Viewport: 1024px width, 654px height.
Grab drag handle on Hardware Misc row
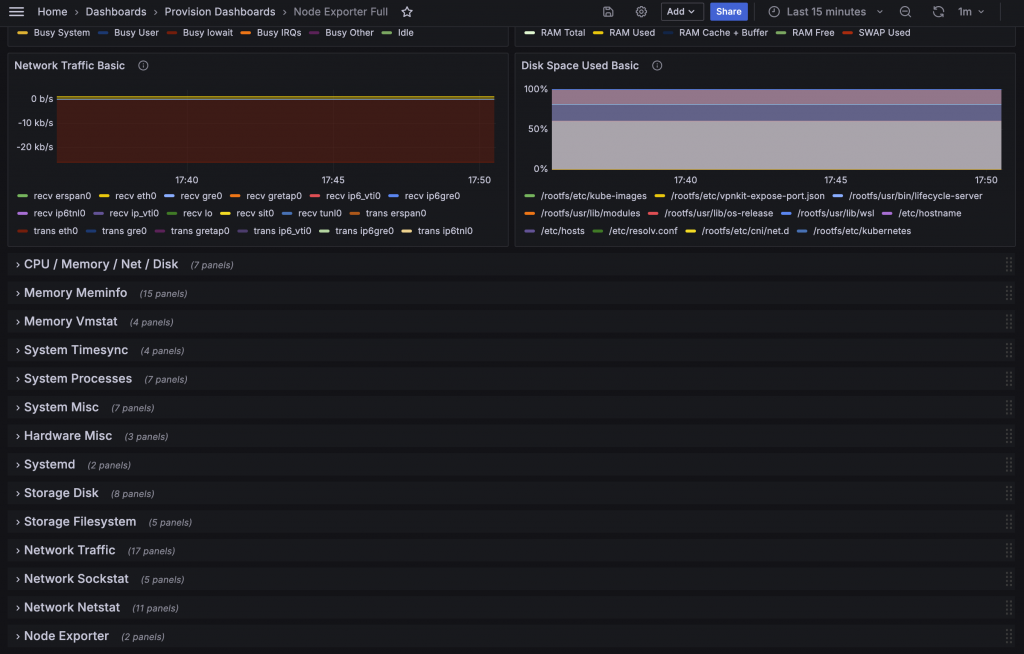pyautogui.click(x=1009, y=436)
